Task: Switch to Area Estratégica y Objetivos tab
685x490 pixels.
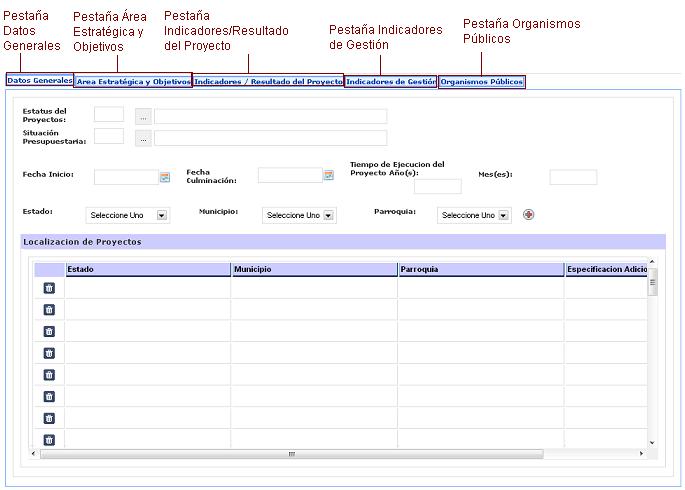Action: click(133, 81)
